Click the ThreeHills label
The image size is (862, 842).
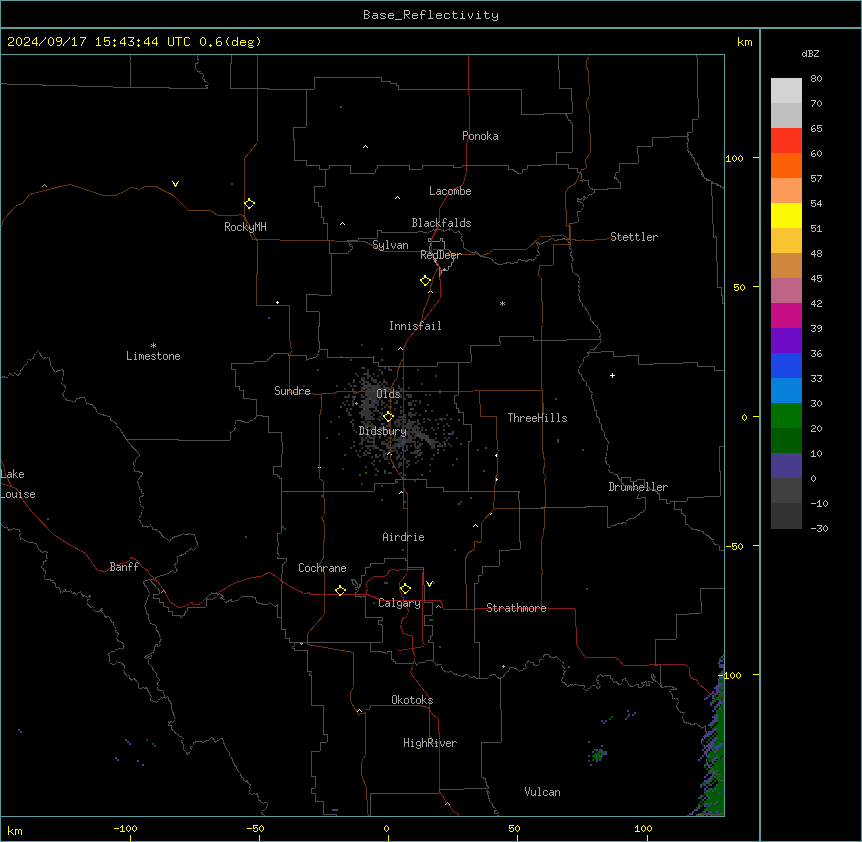click(537, 418)
